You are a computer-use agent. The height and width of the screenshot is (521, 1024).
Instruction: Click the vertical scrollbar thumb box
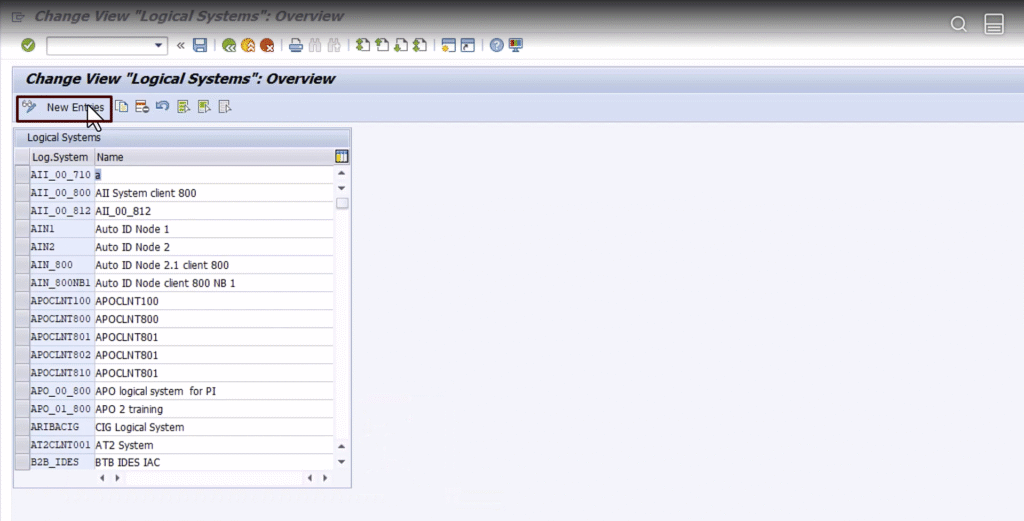point(342,203)
